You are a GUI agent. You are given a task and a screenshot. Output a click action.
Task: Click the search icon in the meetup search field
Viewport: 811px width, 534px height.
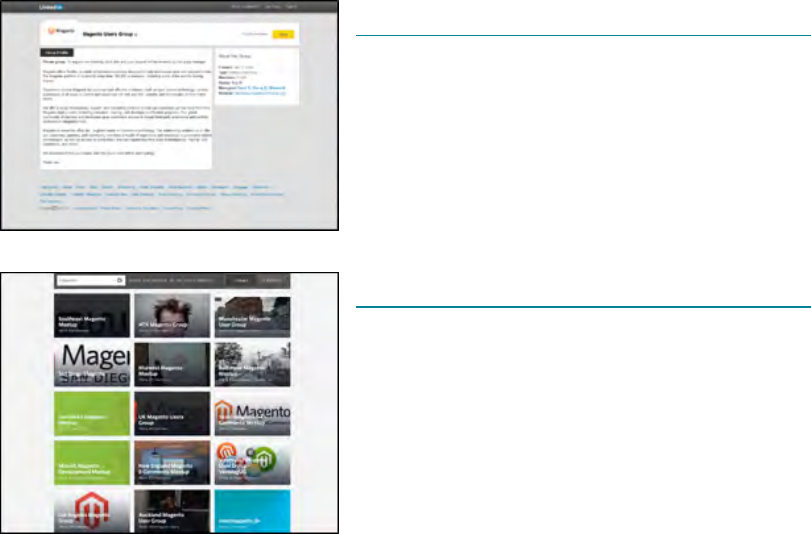click(119, 280)
